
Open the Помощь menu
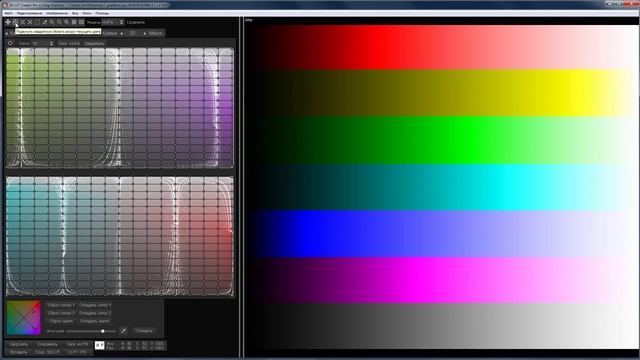(102, 13)
